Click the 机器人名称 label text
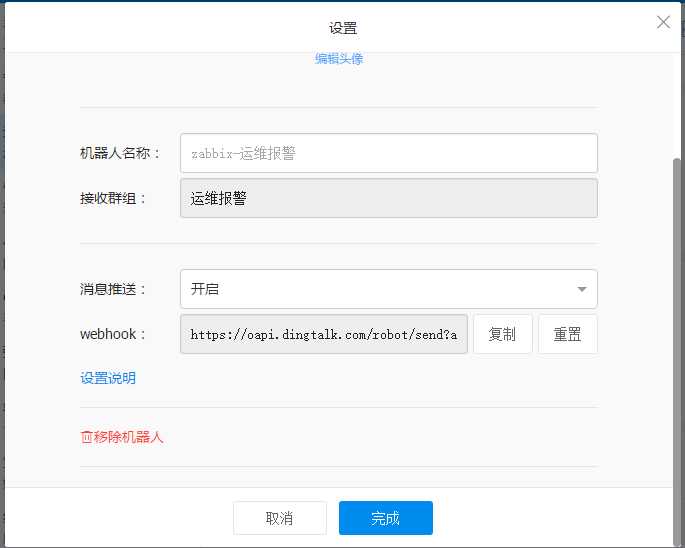This screenshot has width=685, height=548. [x=119, y=153]
